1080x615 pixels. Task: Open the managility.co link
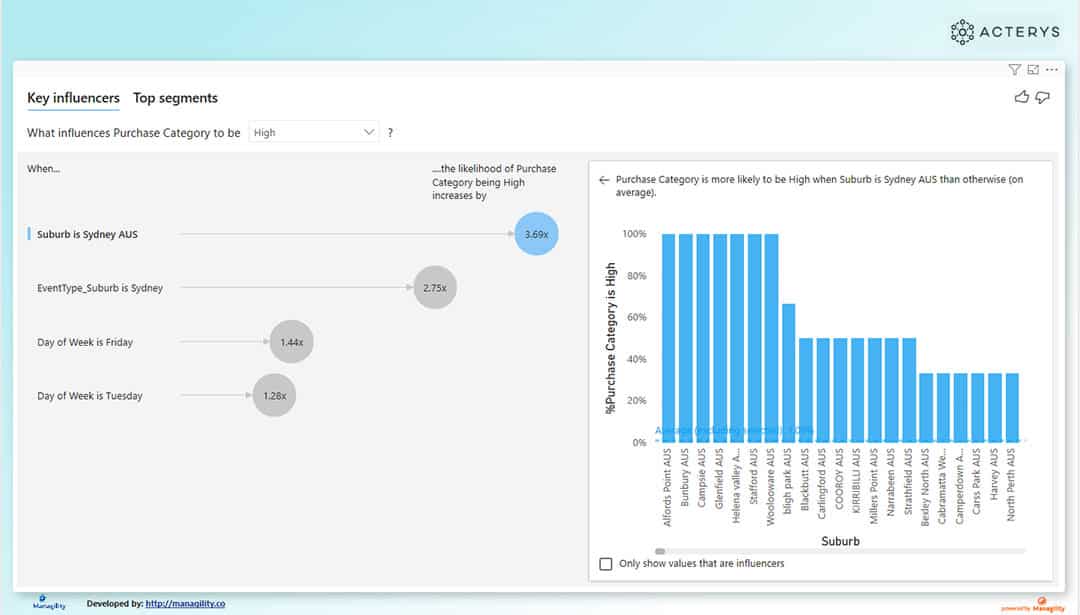185,604
